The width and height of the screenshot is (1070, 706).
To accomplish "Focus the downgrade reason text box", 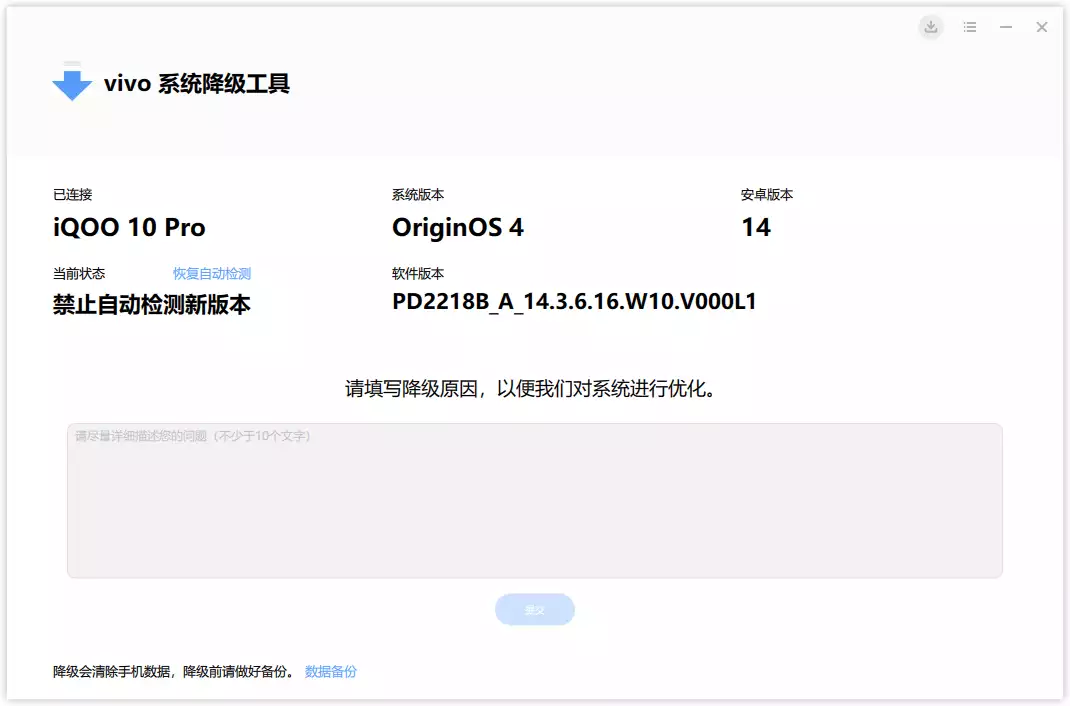I will click(x=534, y=501).
